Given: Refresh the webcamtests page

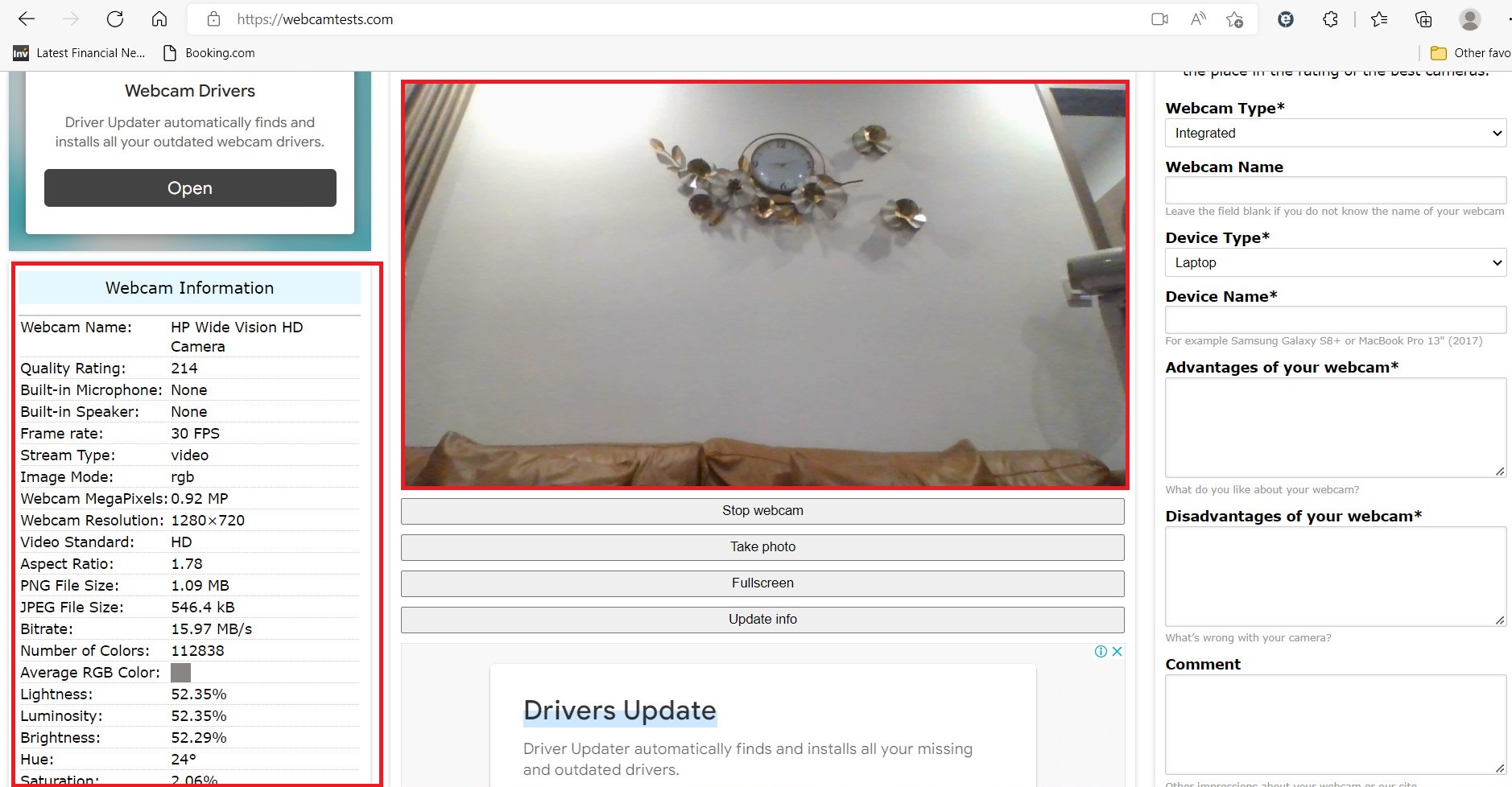Looking at the screenshot, I should point(115,19).
